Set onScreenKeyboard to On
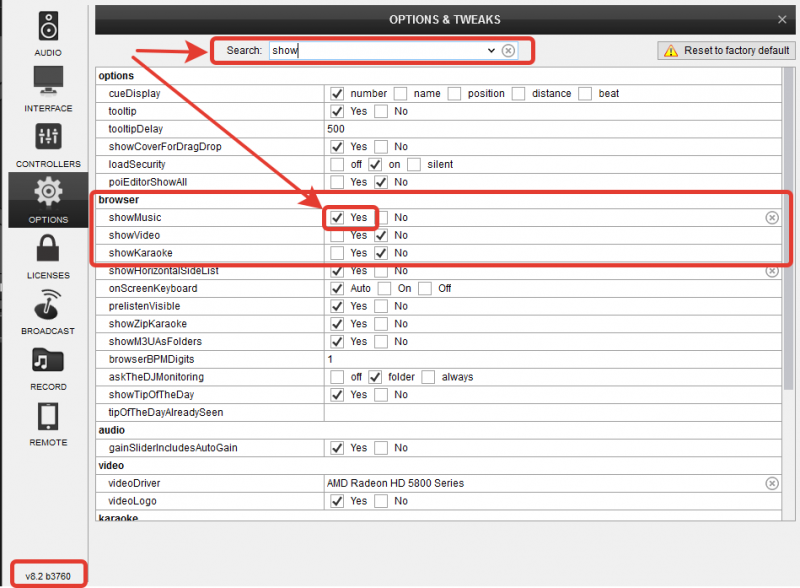 pos(384,288)
